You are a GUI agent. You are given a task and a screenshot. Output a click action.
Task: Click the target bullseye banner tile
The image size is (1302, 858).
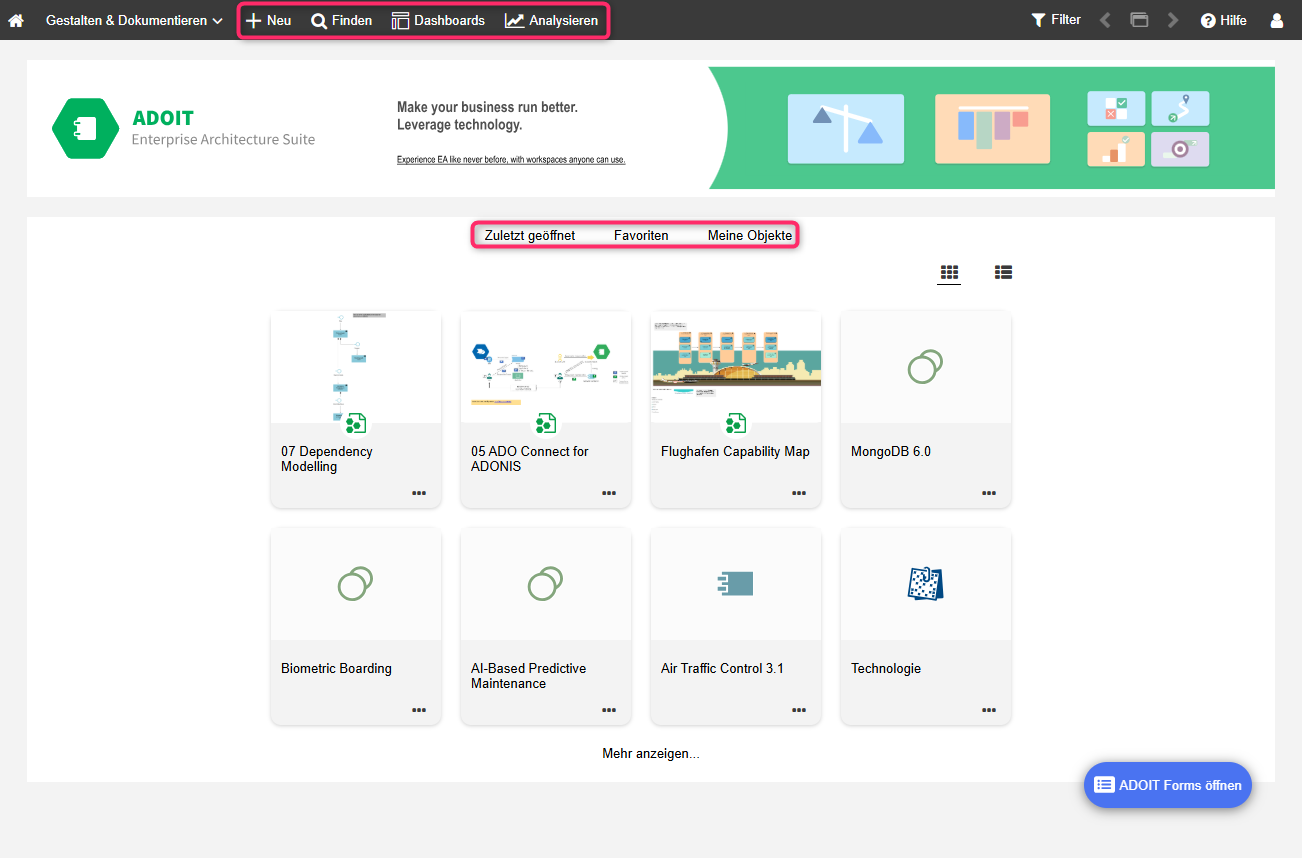pyautogui.click(x=1180, y=149)
